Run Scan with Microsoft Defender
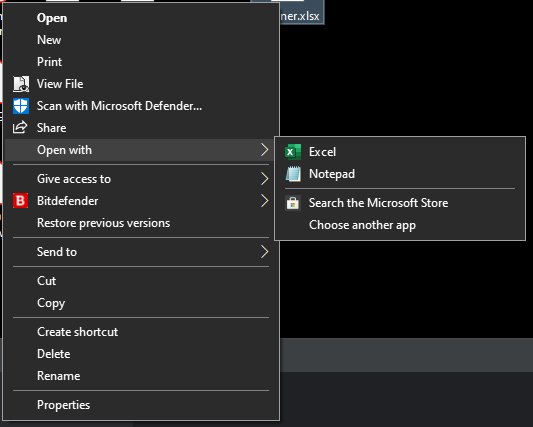533x427 pixels. coord(141,106)
